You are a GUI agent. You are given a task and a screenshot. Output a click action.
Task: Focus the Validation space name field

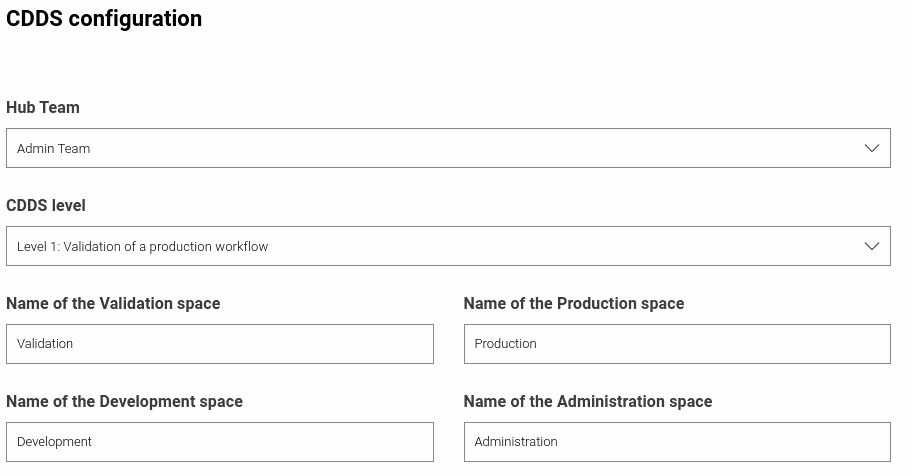click(x=219, y=344)
